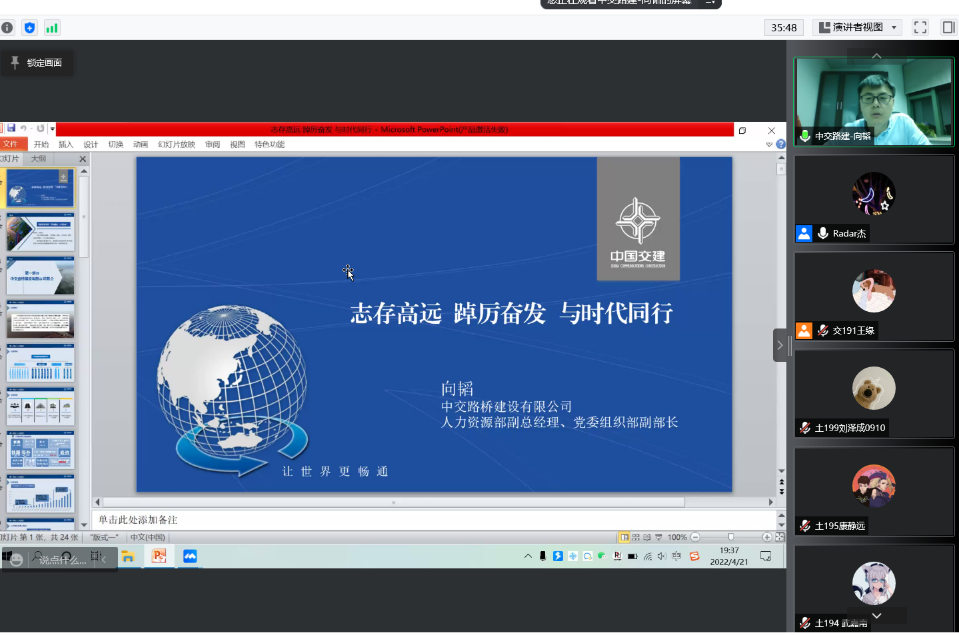Click the red 文件 File button
This screenshot has width=959, height=635.
(x=11, y=144)
